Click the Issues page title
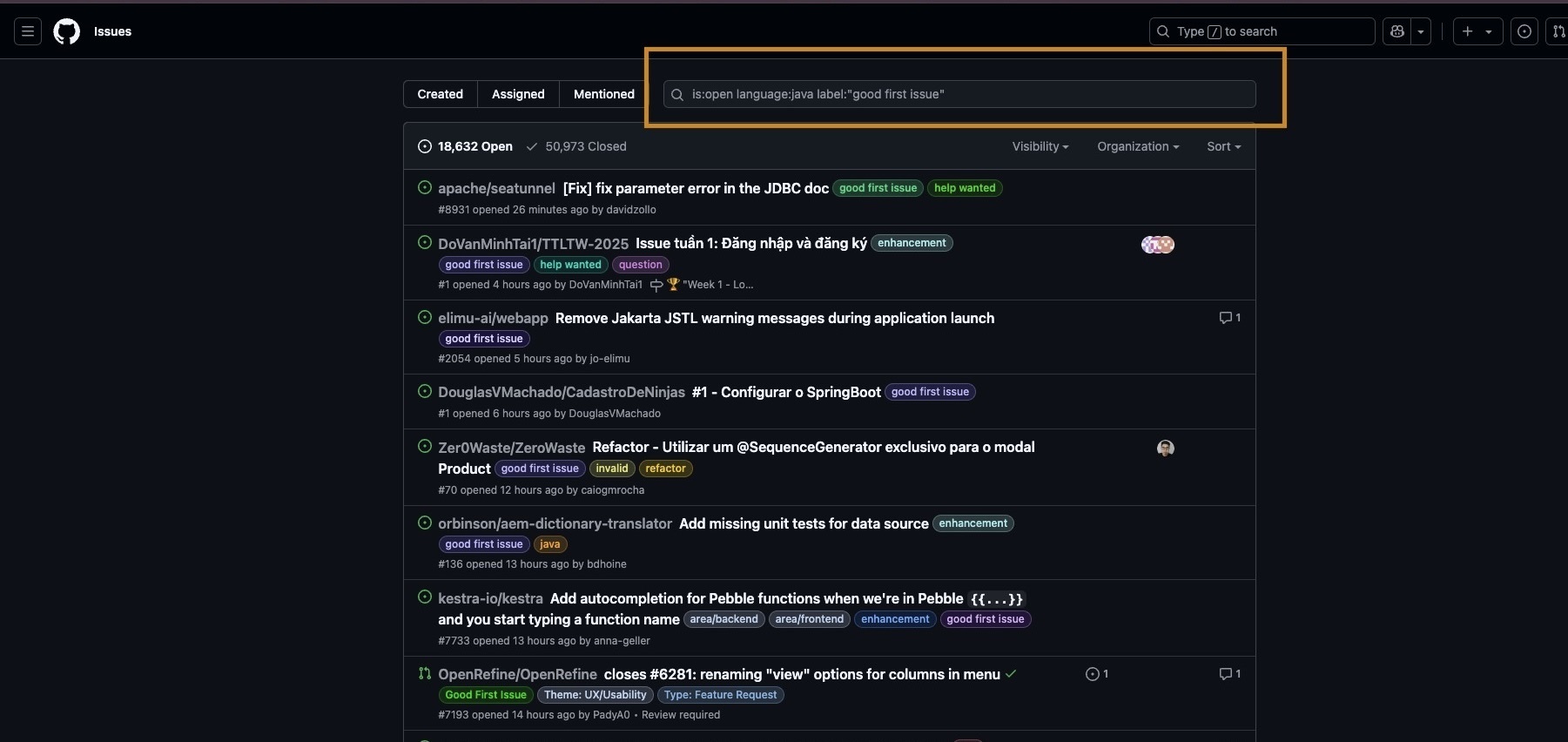This screenshot has width=1568, height=742. coord(112,31)
